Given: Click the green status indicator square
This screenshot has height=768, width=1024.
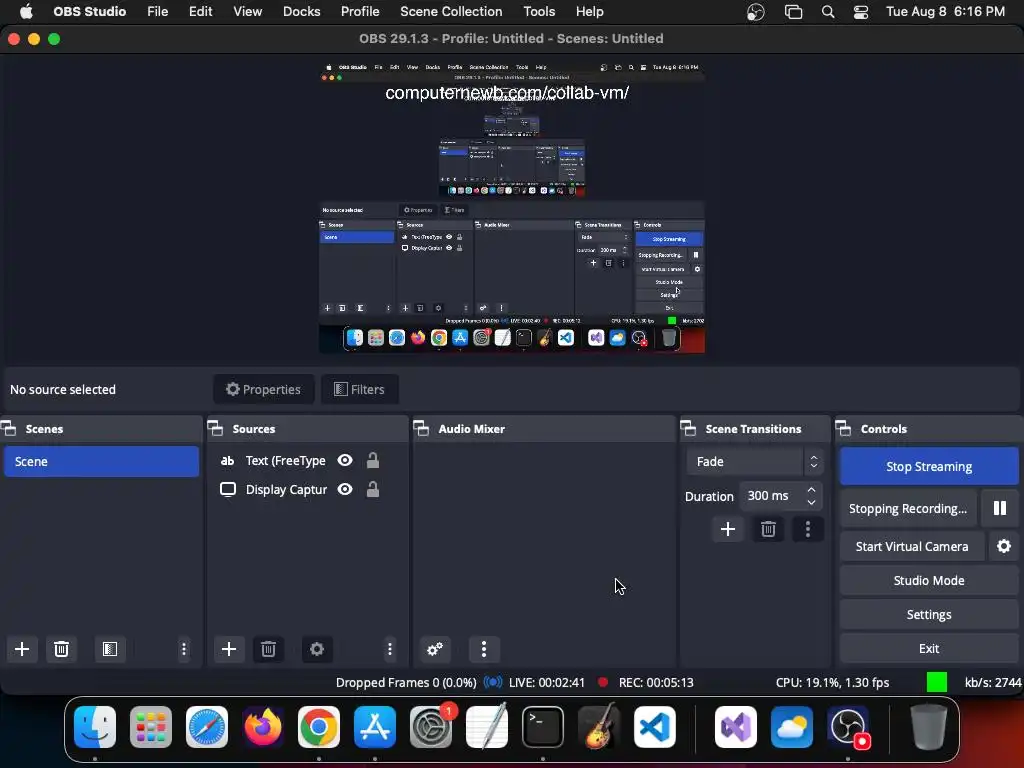Looking at the screenshot, I should [936, 682].
